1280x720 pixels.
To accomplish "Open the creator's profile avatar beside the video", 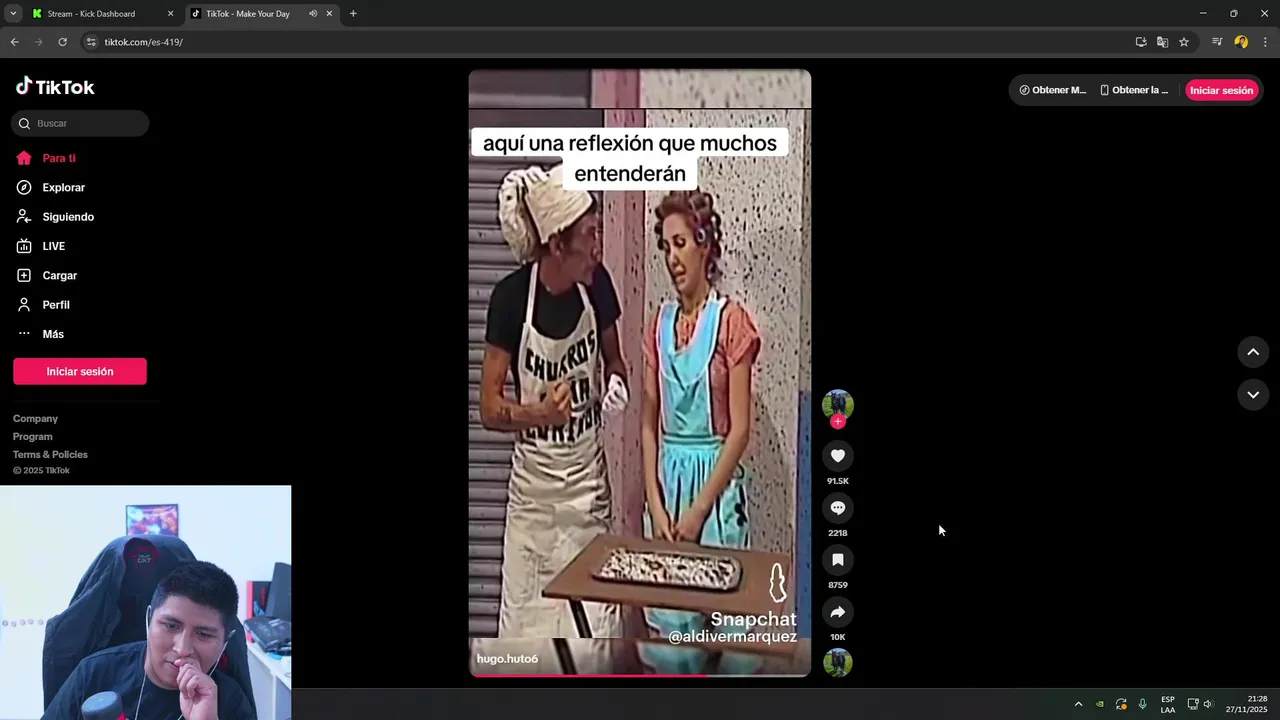I will 838,404.
